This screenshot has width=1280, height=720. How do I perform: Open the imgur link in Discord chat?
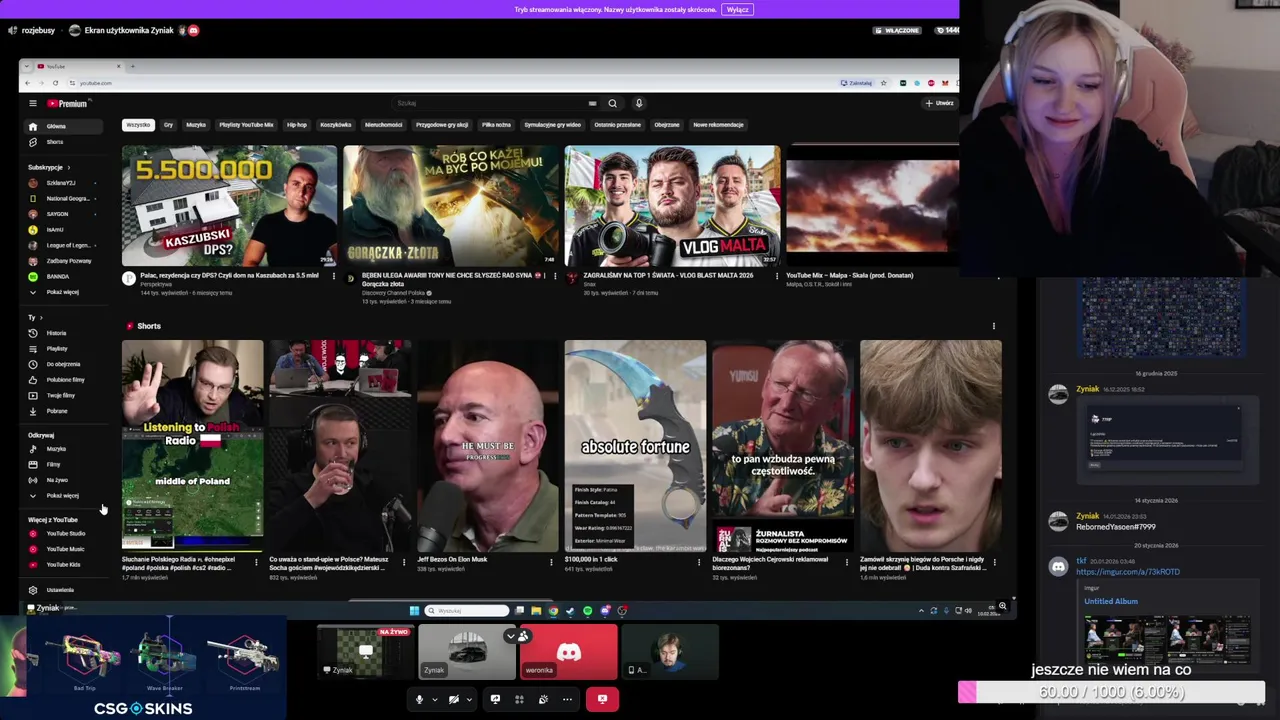pyautogui.click(x=1128, y=572)
